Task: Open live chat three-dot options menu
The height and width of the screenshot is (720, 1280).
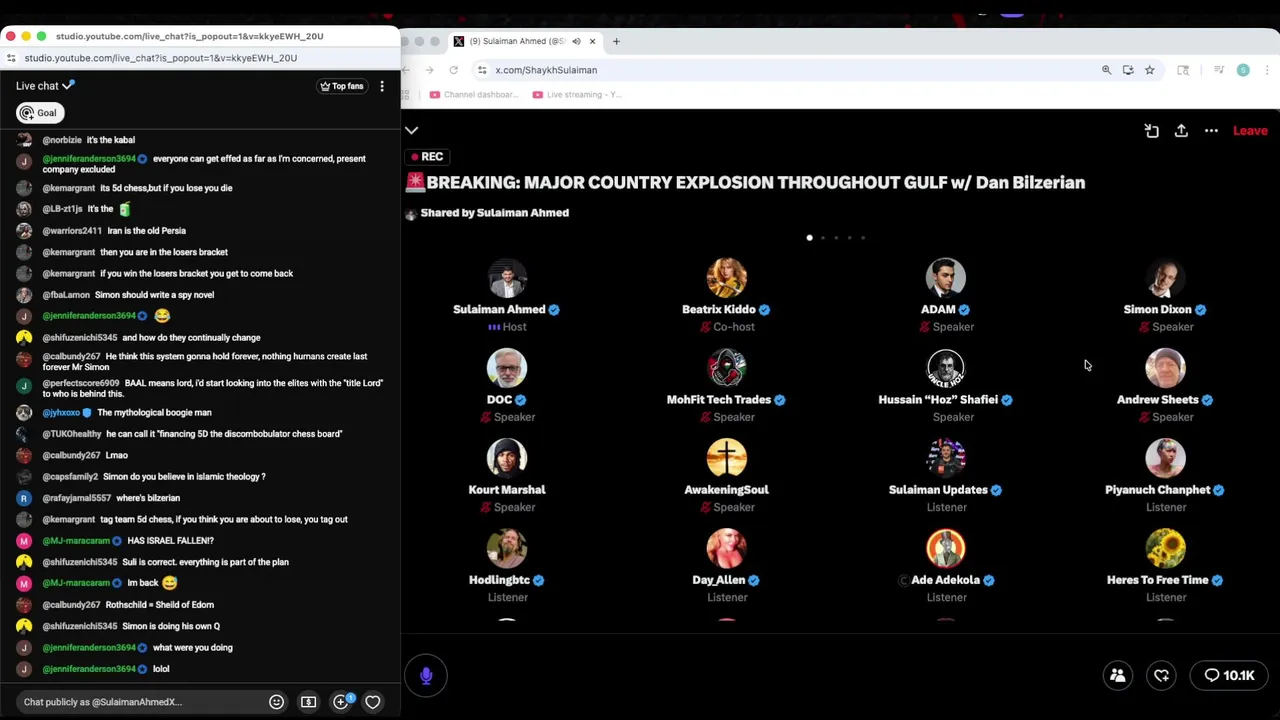Action: point(382,86)
